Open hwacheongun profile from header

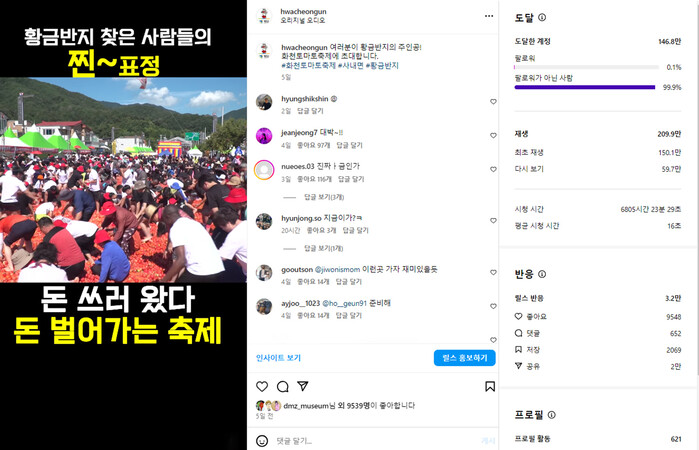(x=303, y=12)
